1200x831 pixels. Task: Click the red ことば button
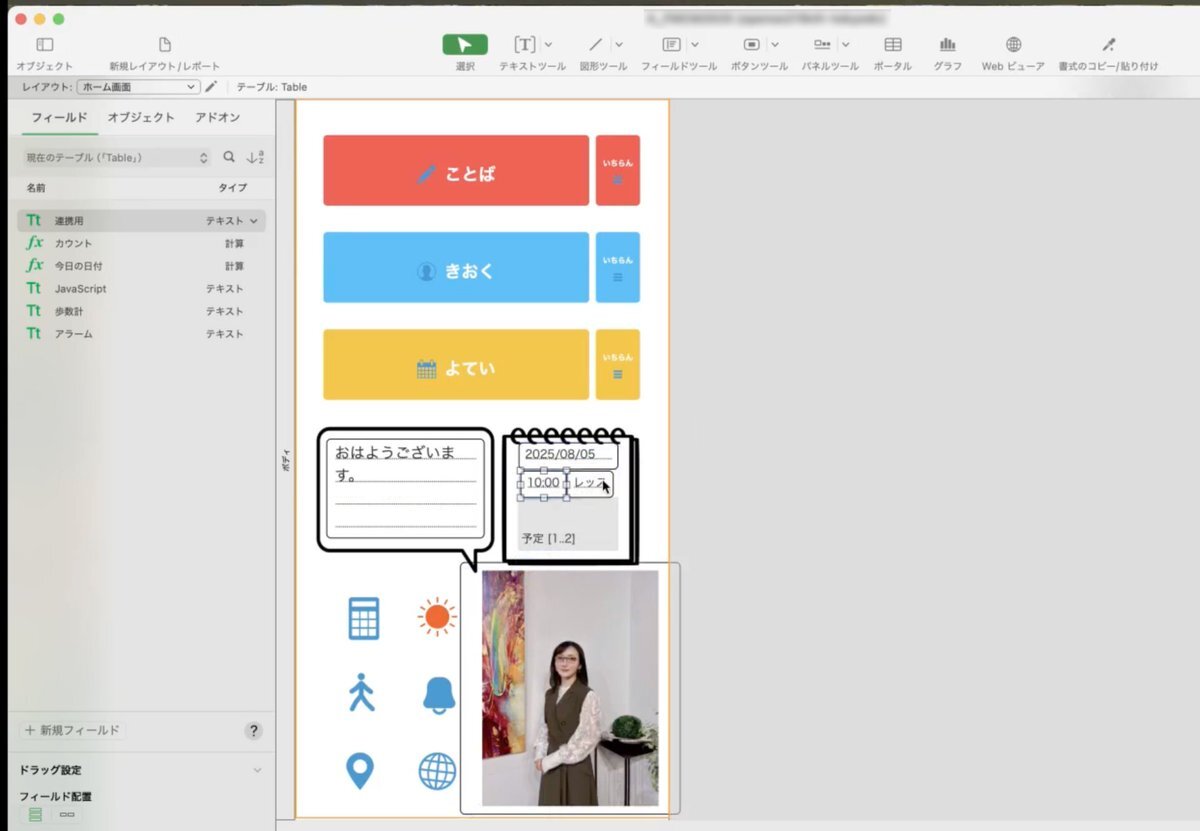point(456,171)
